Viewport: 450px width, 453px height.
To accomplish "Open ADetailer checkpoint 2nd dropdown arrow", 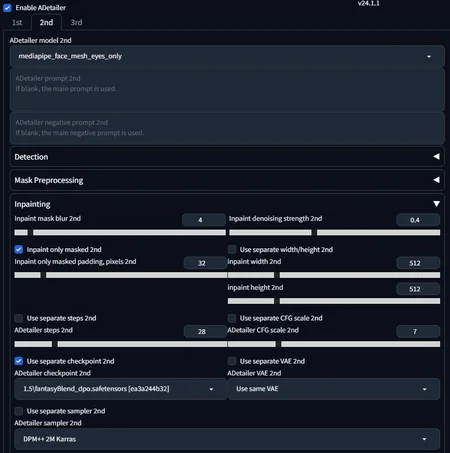I will tap(211, 389).
